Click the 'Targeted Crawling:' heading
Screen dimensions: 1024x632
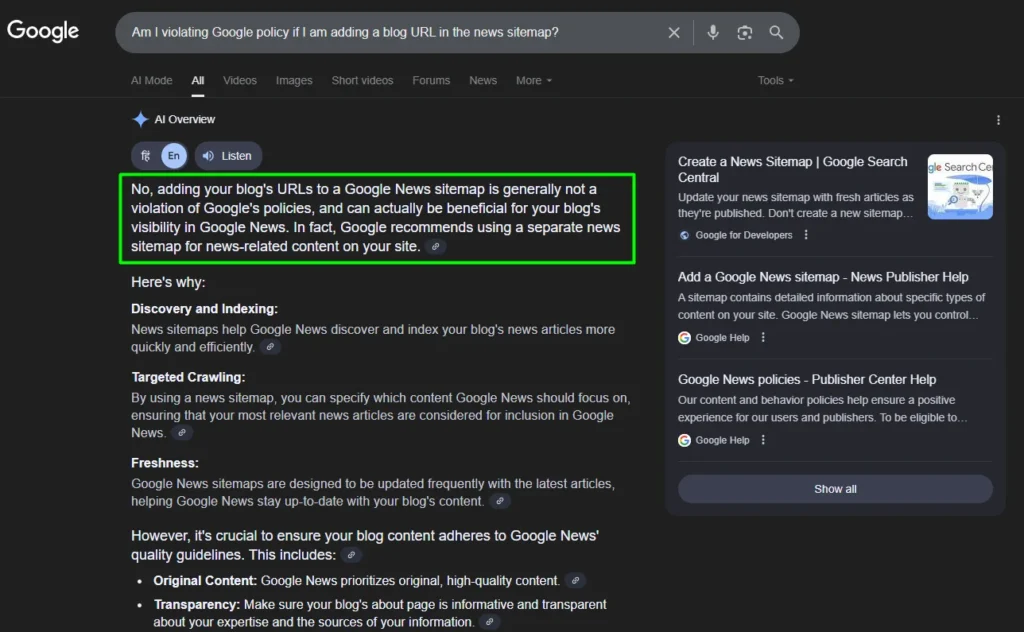pyautogui.click(x=188, y=377)
